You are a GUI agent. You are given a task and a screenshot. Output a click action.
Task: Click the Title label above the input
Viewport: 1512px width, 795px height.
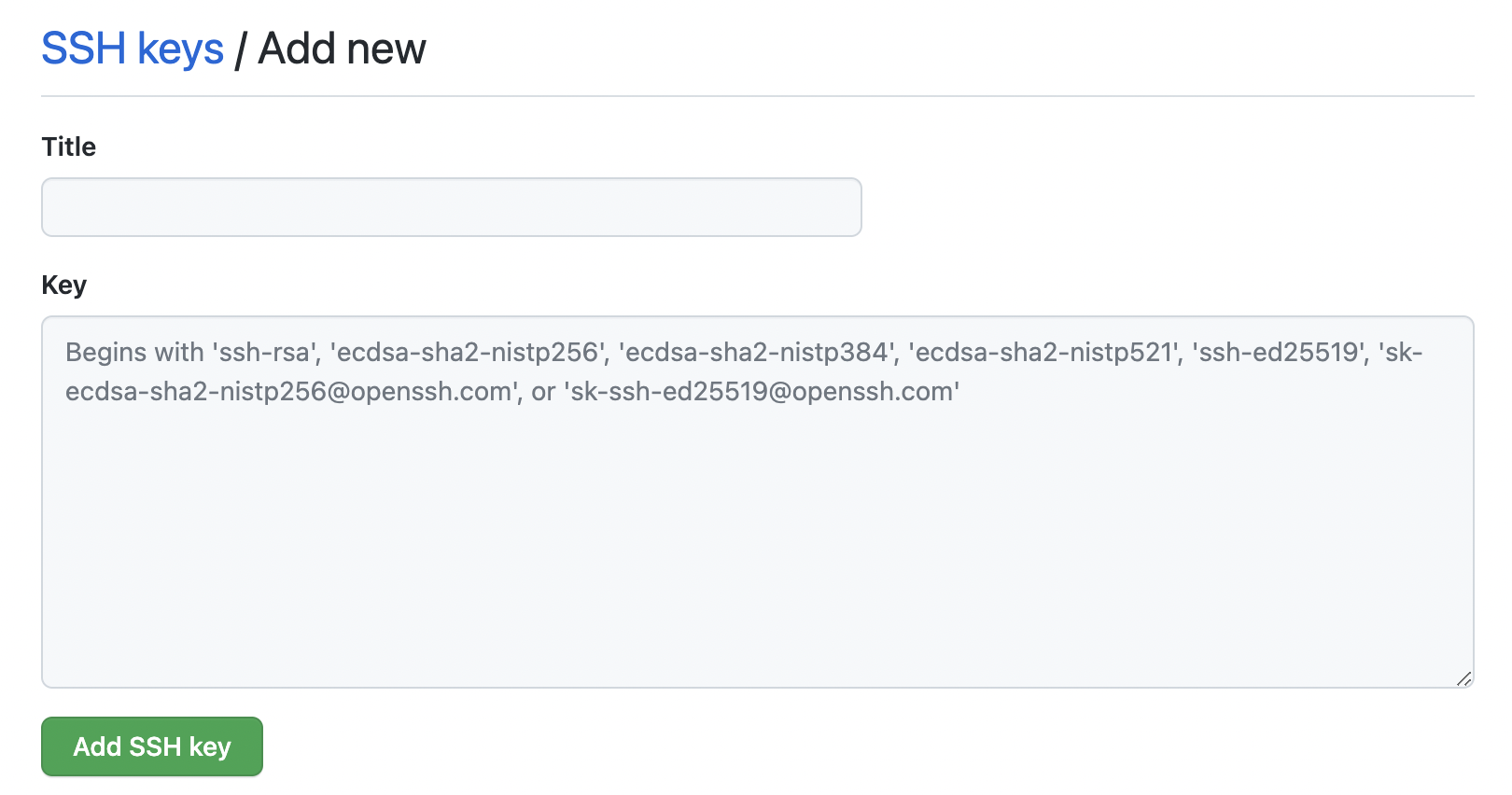click(x=67, y=146)
